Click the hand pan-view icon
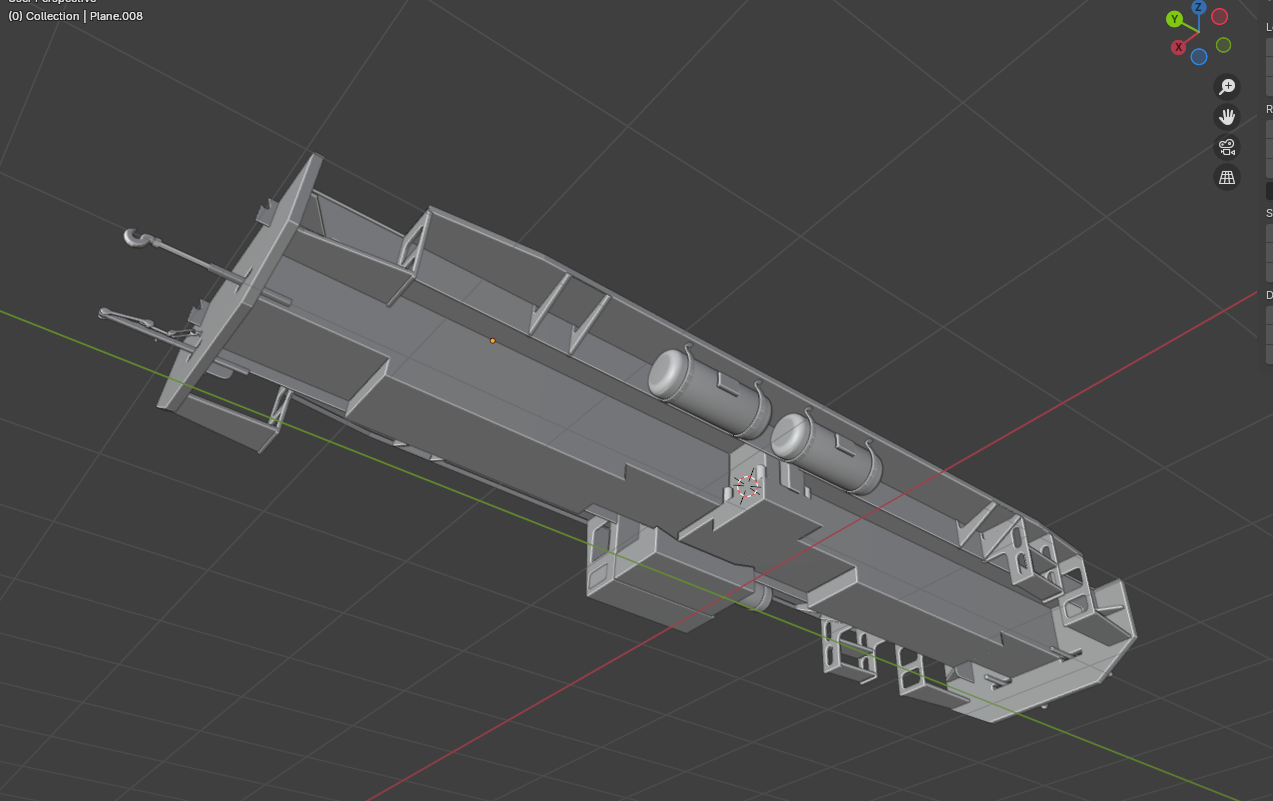Viewport: 1273px width, 801px height. tap(1227, 117)
